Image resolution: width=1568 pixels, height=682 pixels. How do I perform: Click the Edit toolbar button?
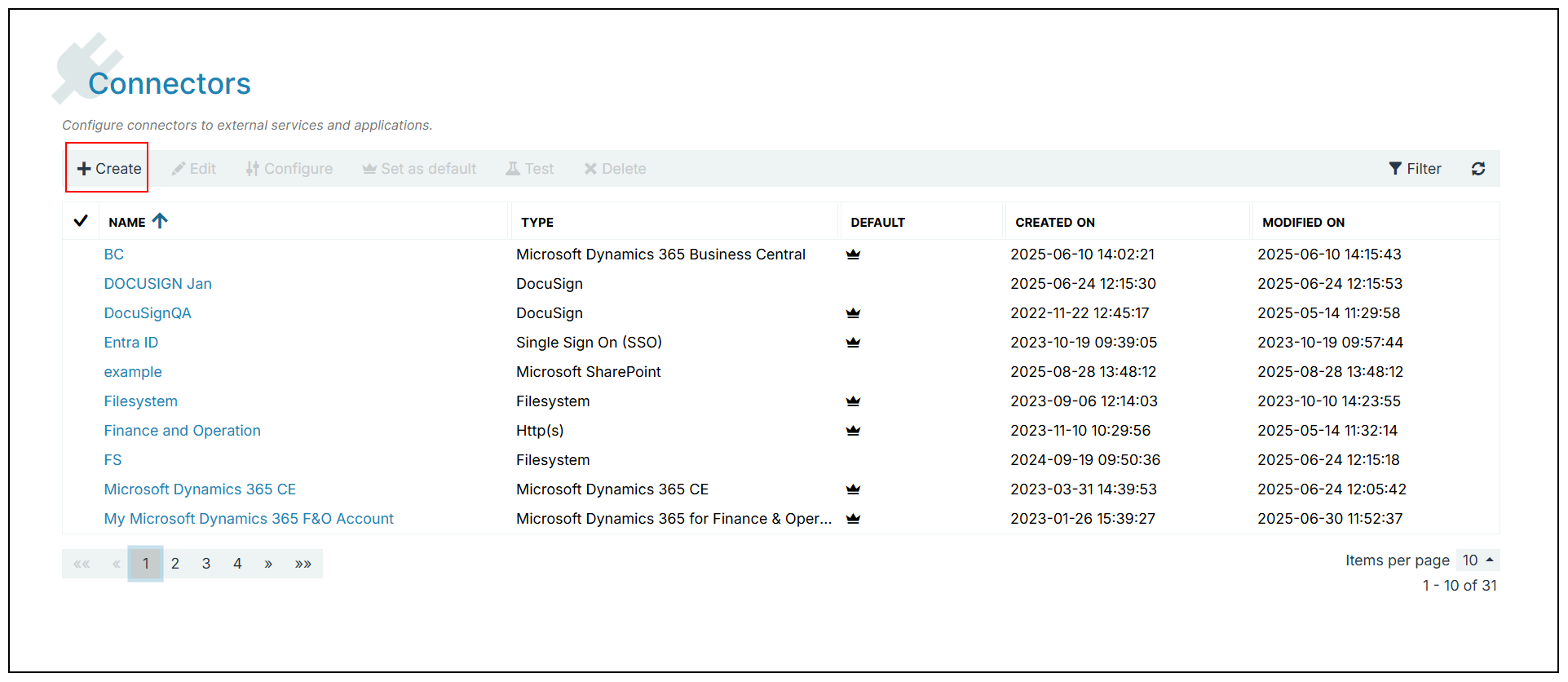point(193,169)
